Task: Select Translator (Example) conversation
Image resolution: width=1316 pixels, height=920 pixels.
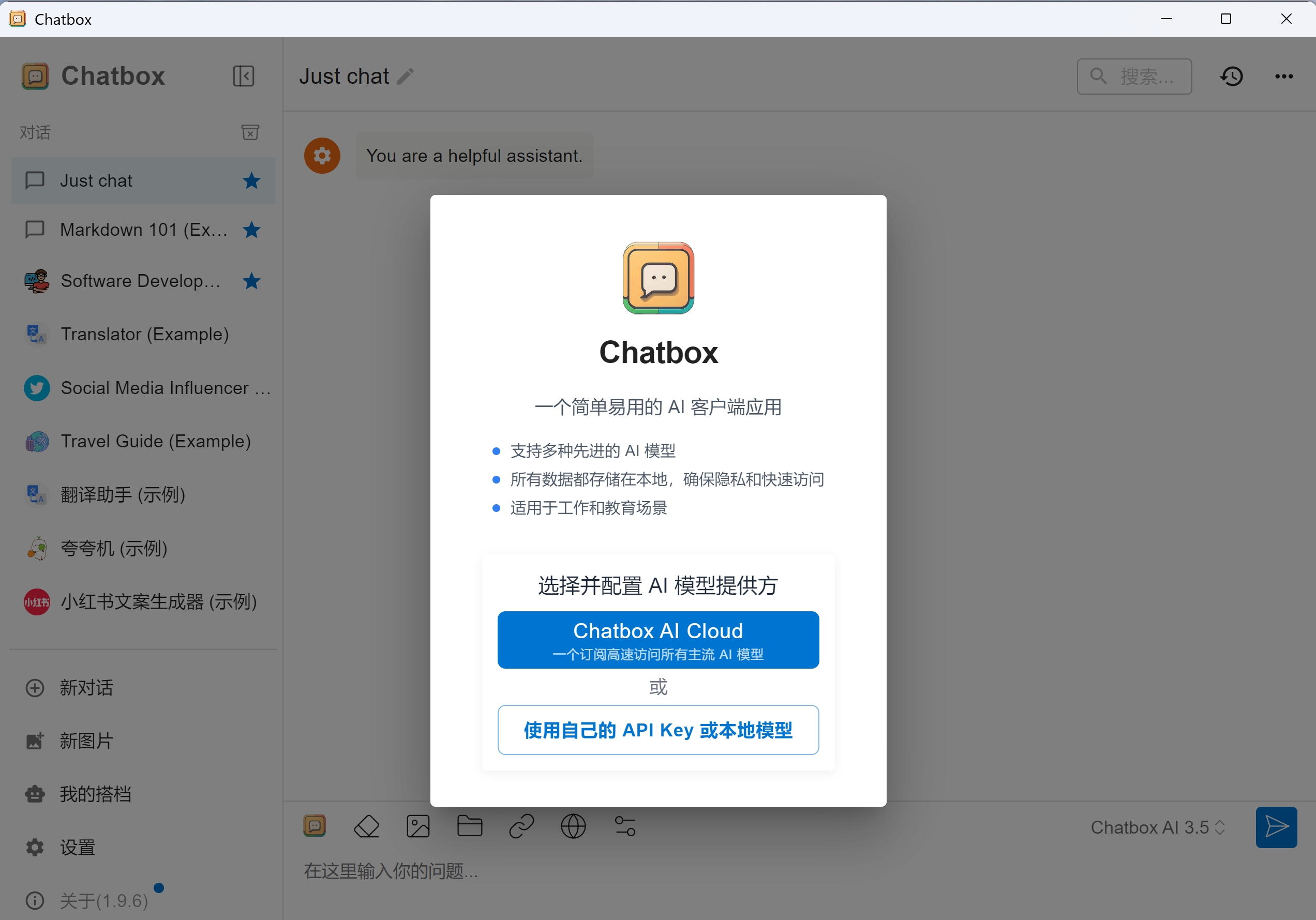Action: (x=143, y=334)
